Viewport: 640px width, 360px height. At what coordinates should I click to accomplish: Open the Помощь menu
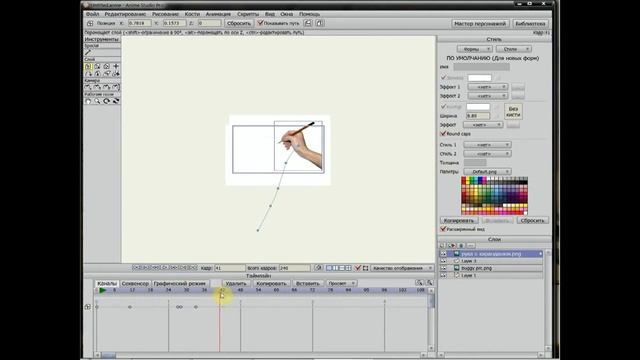309,14
